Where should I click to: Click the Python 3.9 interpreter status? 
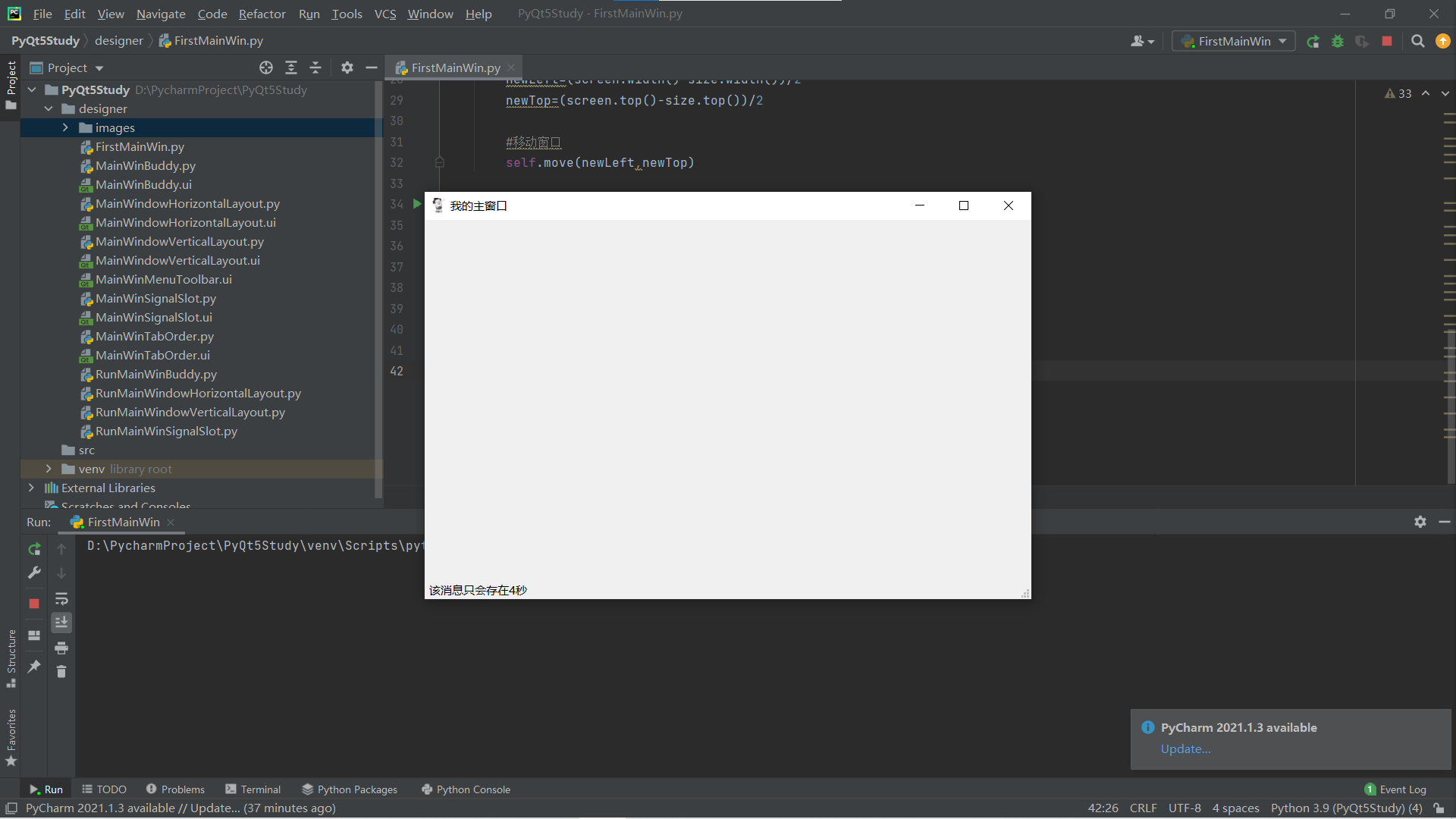[1346, 808]
